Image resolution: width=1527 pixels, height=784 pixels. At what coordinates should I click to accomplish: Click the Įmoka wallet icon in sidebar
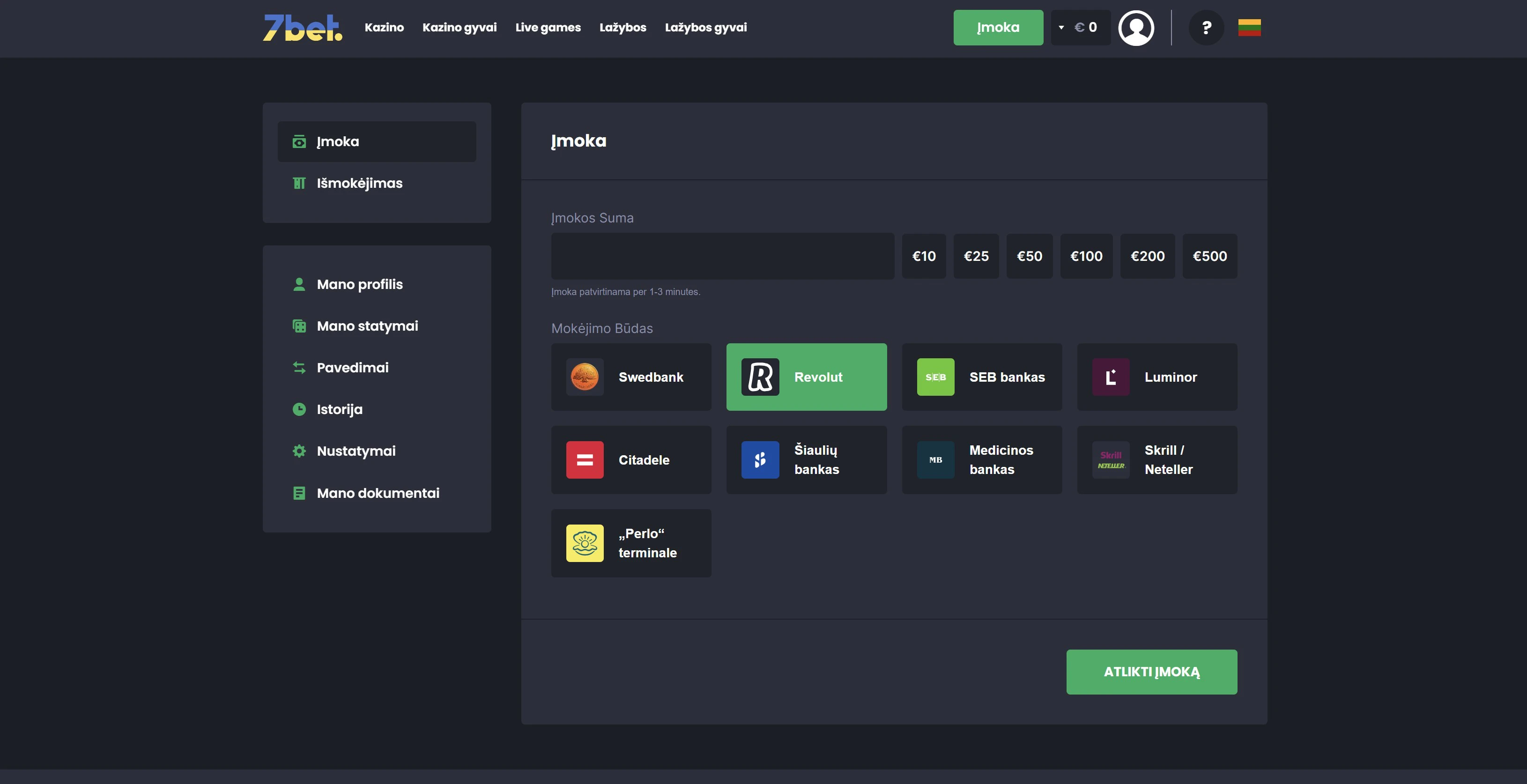[x=299, y=141]
